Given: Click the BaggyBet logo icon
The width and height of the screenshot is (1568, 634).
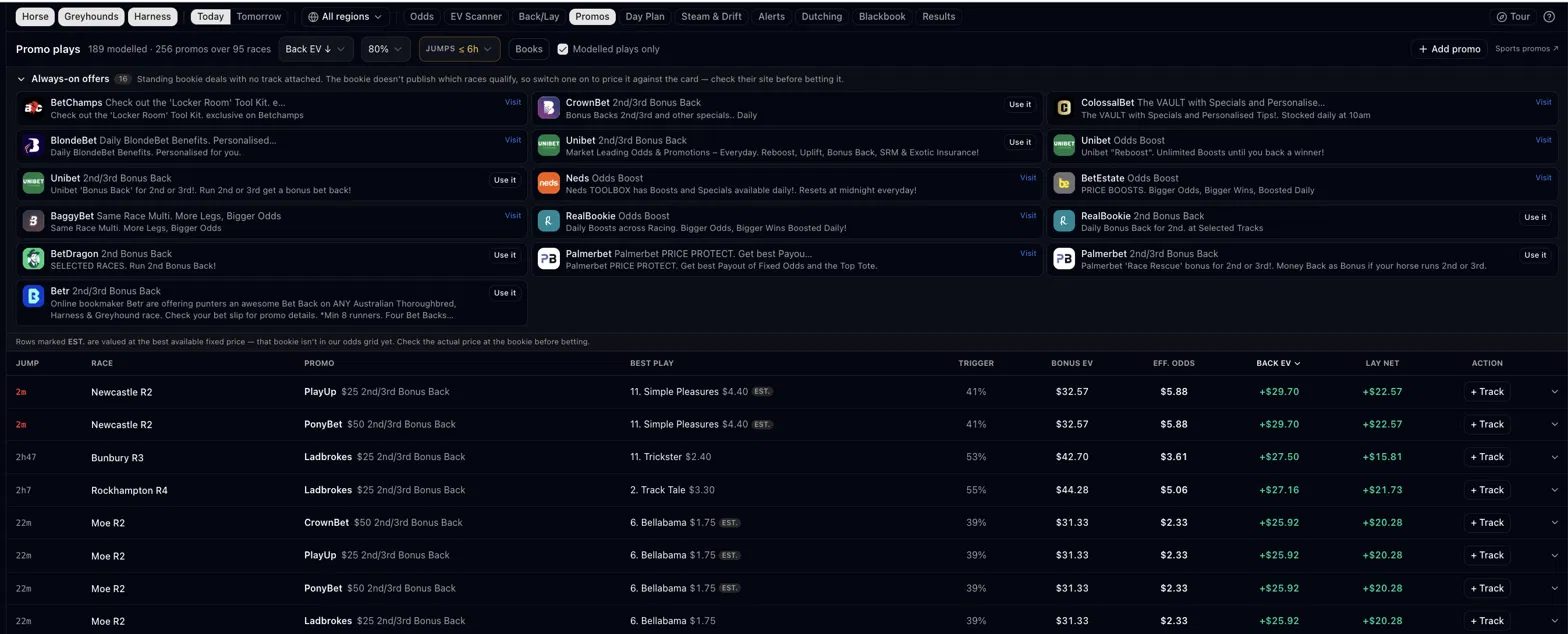Looking at the screenshot, I should pos(33,221).
